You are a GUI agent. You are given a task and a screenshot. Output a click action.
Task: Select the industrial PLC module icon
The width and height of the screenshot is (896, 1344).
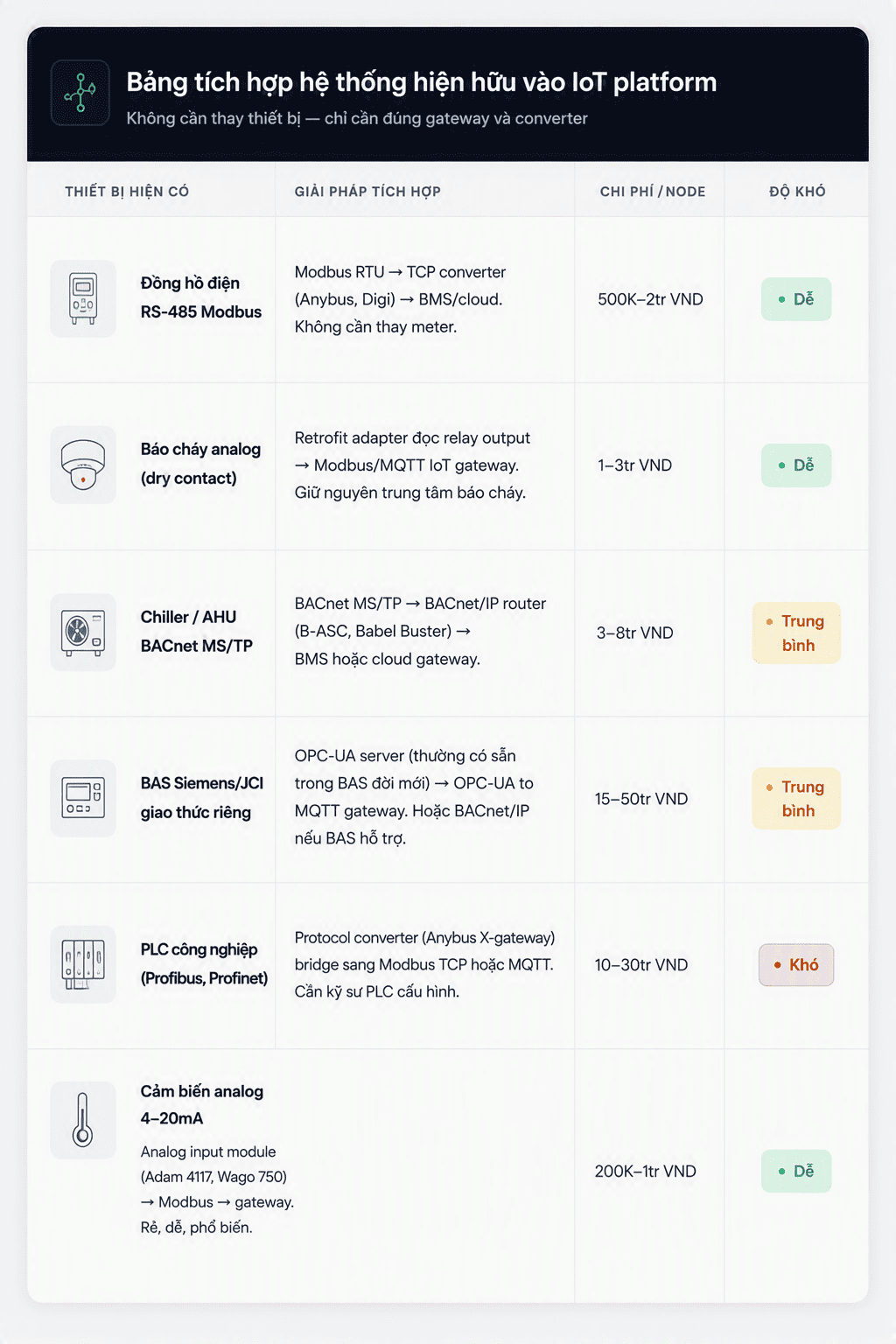click(83, 964)
